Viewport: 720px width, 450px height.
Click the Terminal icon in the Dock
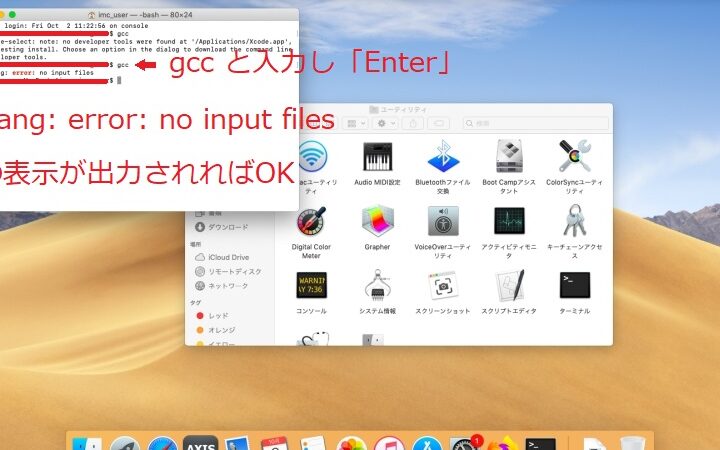(x=540, y=444)
